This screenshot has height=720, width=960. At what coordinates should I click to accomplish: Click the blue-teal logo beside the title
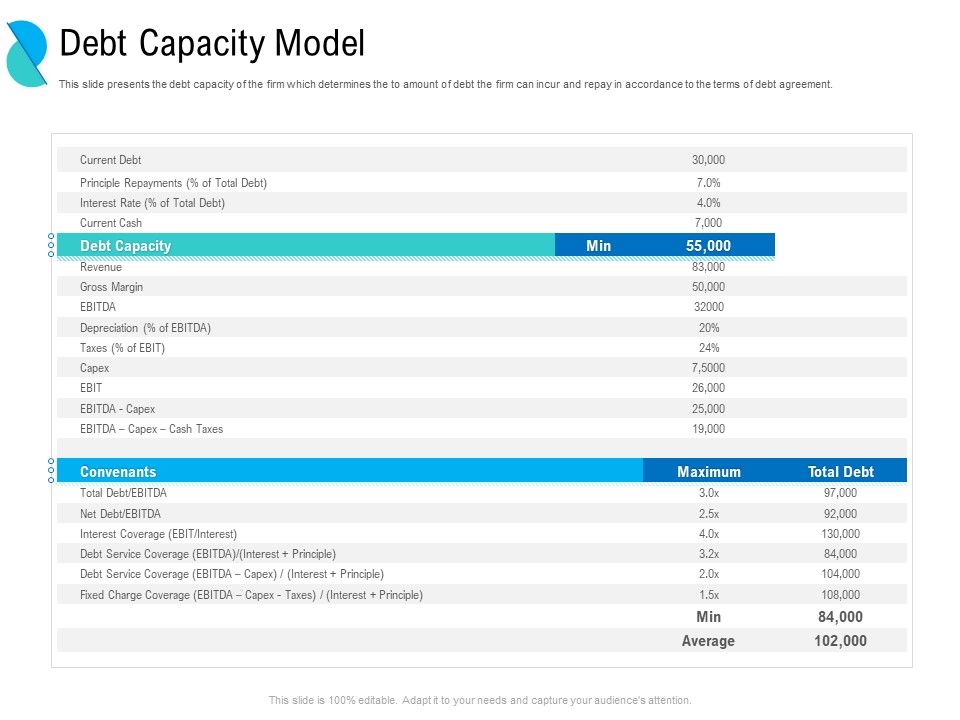(27, 53)
